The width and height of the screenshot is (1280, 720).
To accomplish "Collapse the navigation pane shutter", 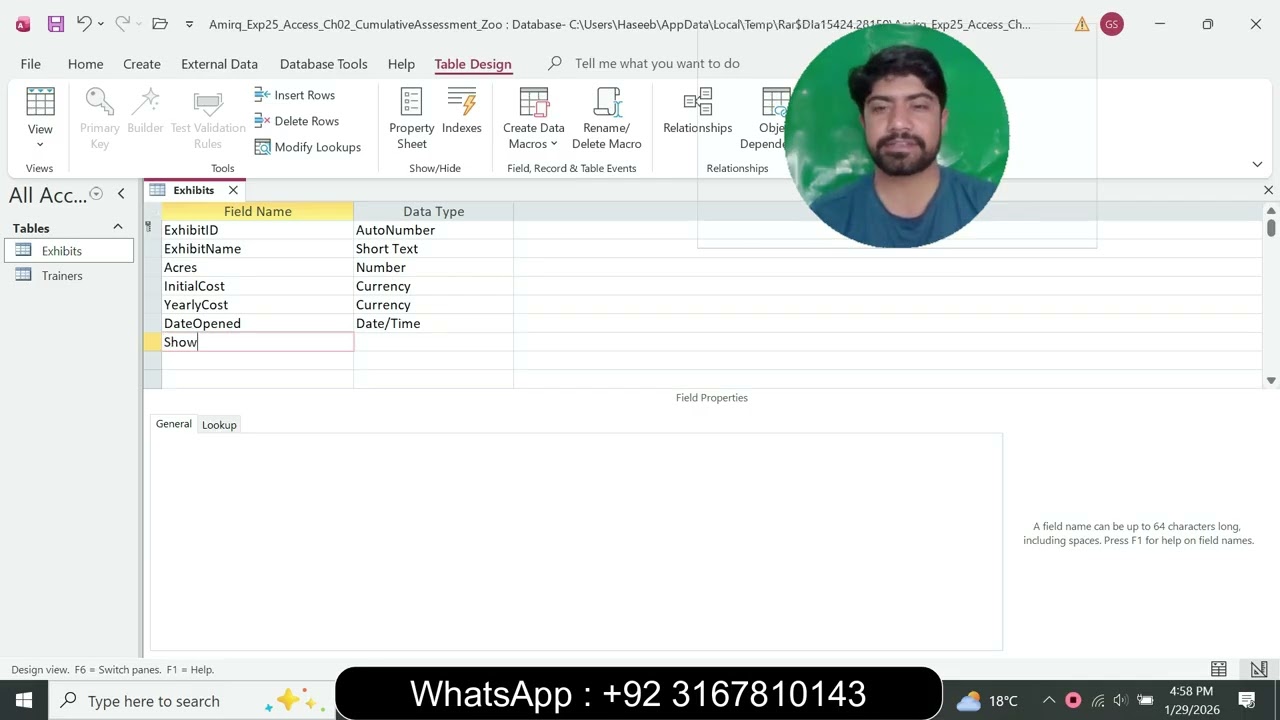I will (x=121, y=194).
